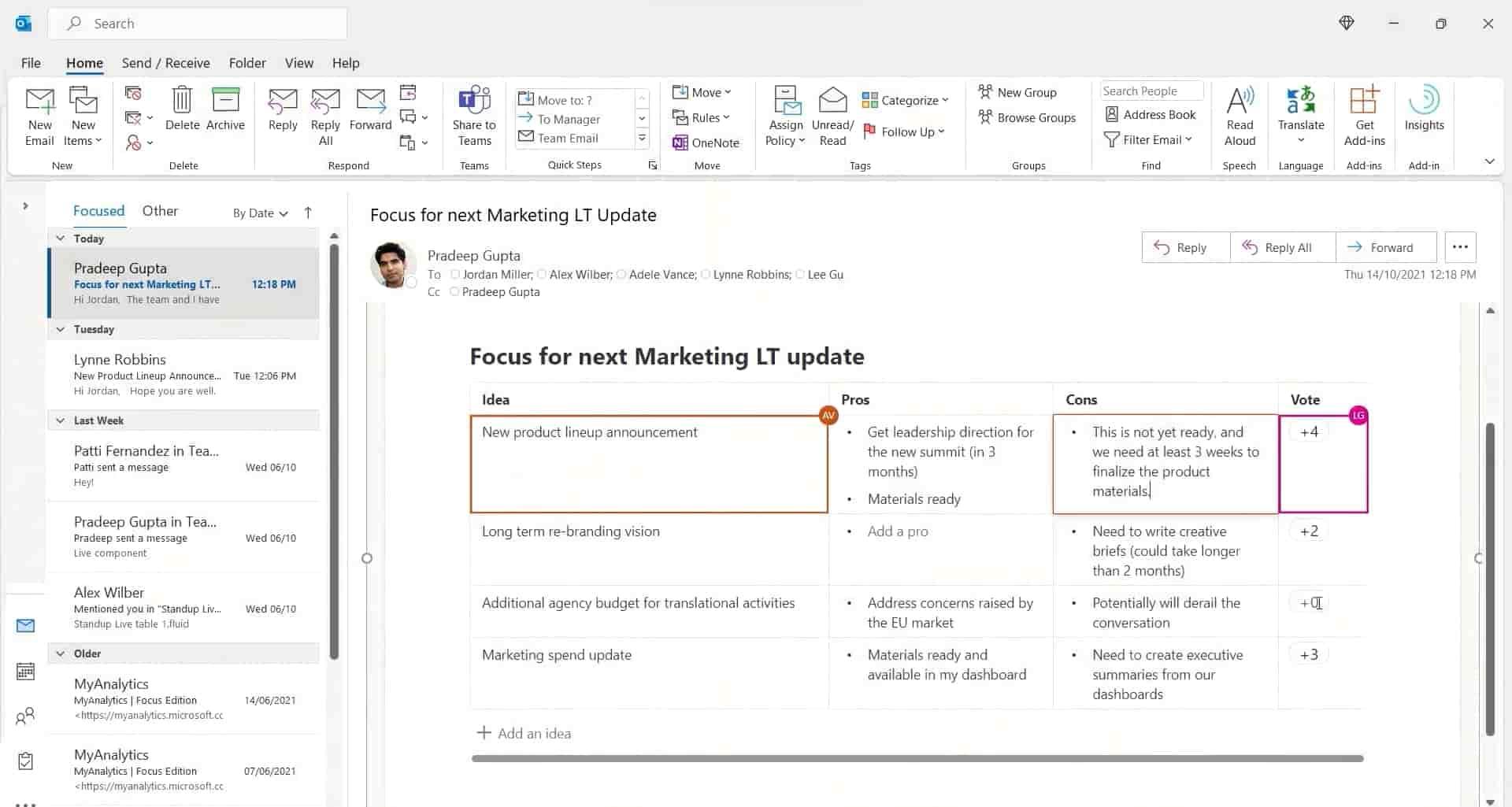Click Reply button in reading pane

point(1185,247)
